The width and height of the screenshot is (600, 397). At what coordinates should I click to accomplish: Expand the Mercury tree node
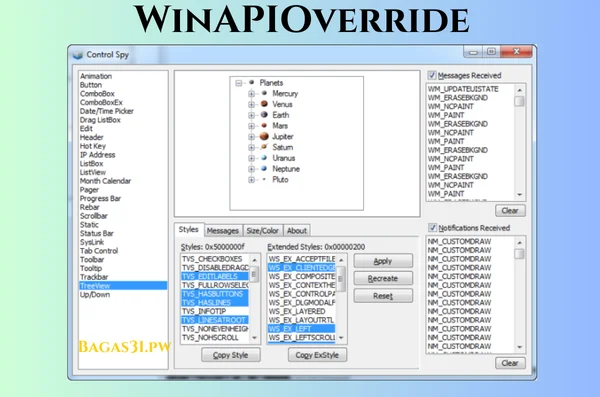tap(251, 93)
